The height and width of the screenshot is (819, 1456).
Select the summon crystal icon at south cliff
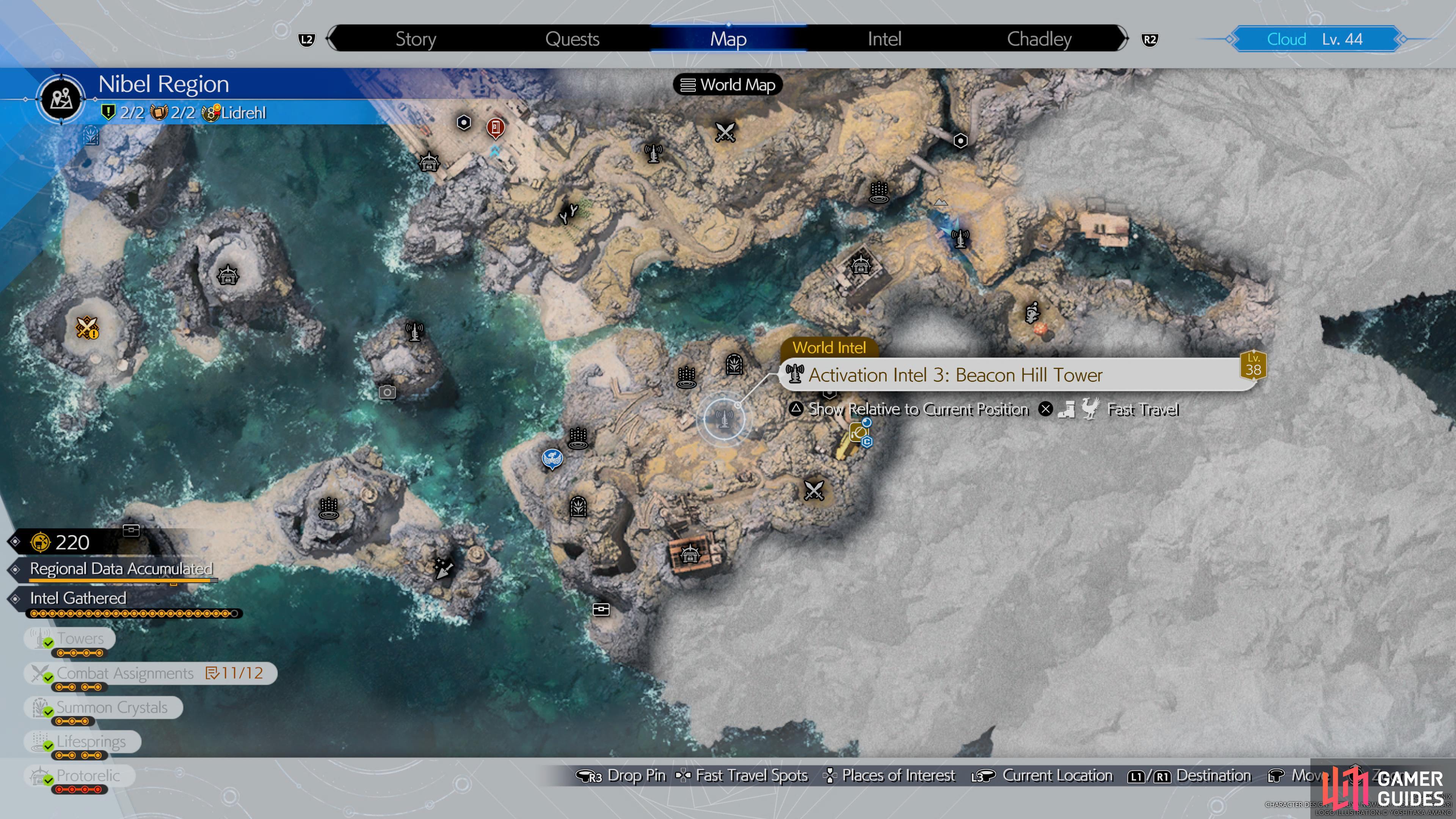[577, 507]
